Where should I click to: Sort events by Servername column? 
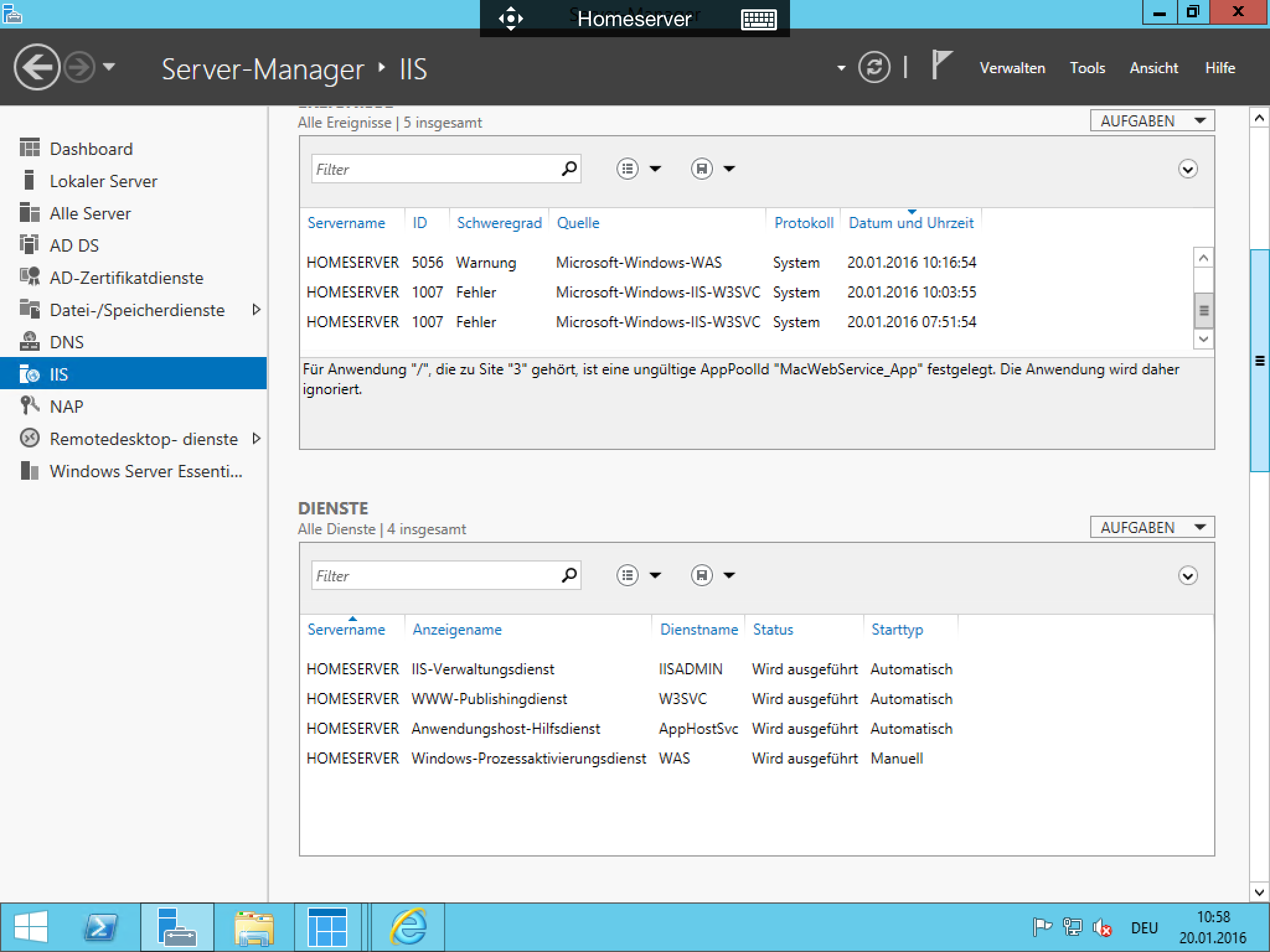pyautogui.click(x=346, y=223)
